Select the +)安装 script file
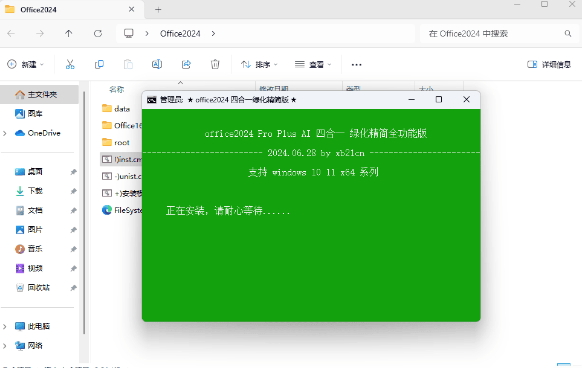The width and height of the screenshot is (582, 368). tap(121, 193)
